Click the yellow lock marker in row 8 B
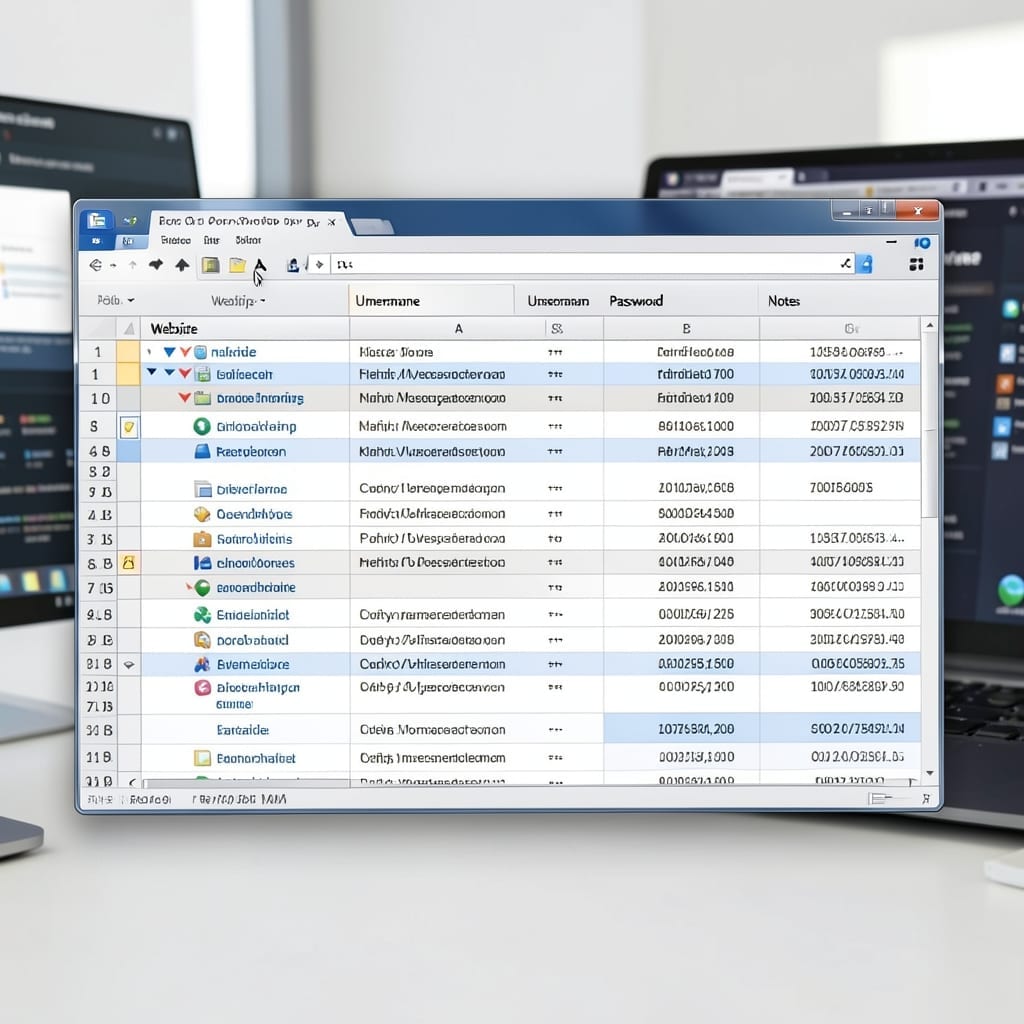 pos(129,562)
